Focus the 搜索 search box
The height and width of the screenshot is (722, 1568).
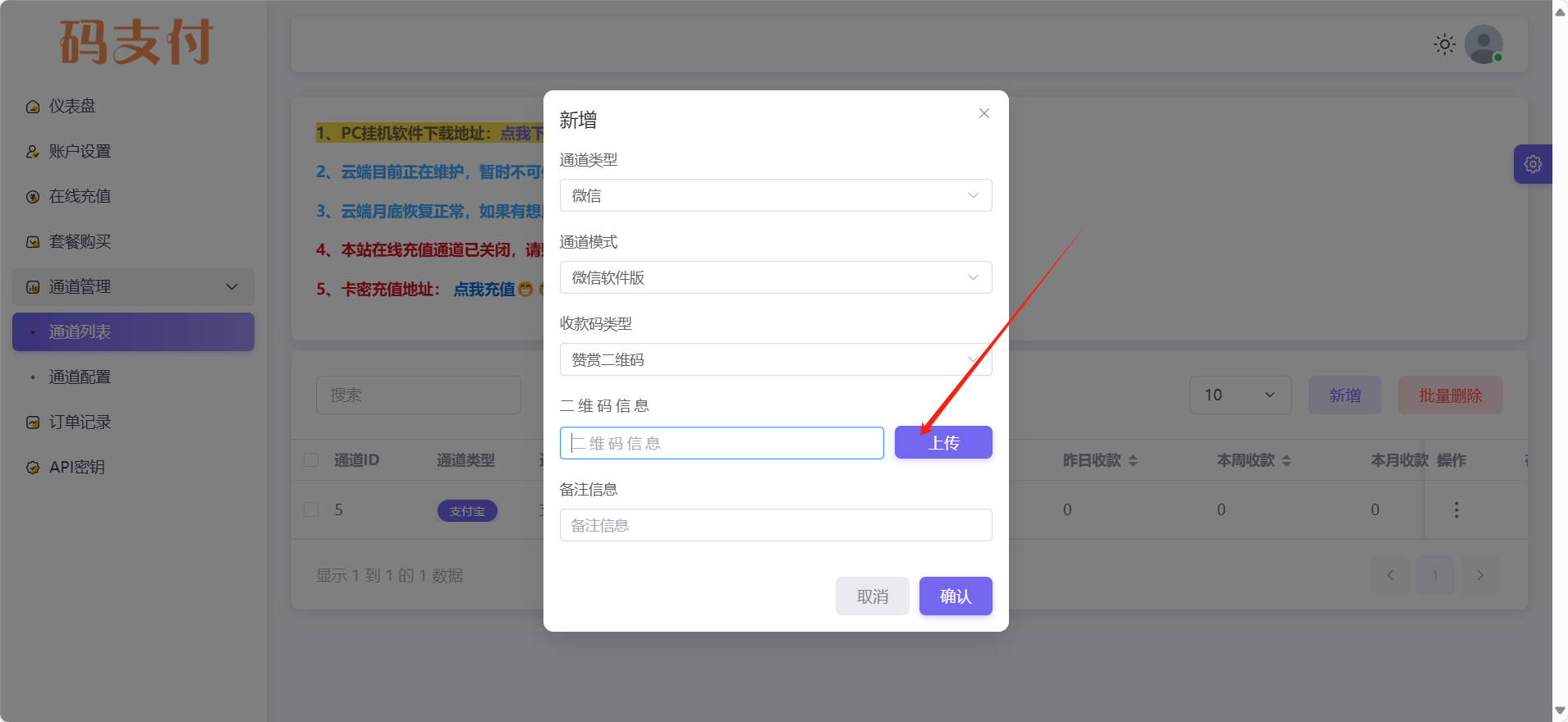(x=419, y=395)
